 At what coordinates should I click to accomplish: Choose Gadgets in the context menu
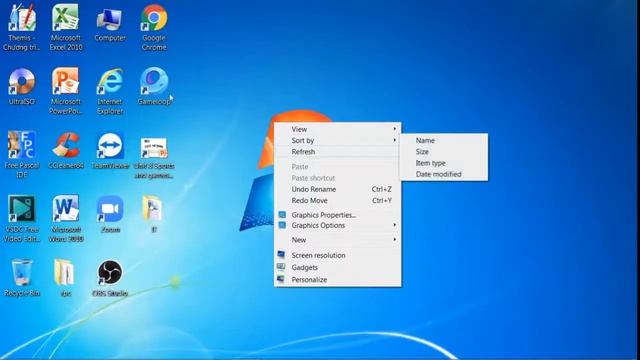point(338,267)
